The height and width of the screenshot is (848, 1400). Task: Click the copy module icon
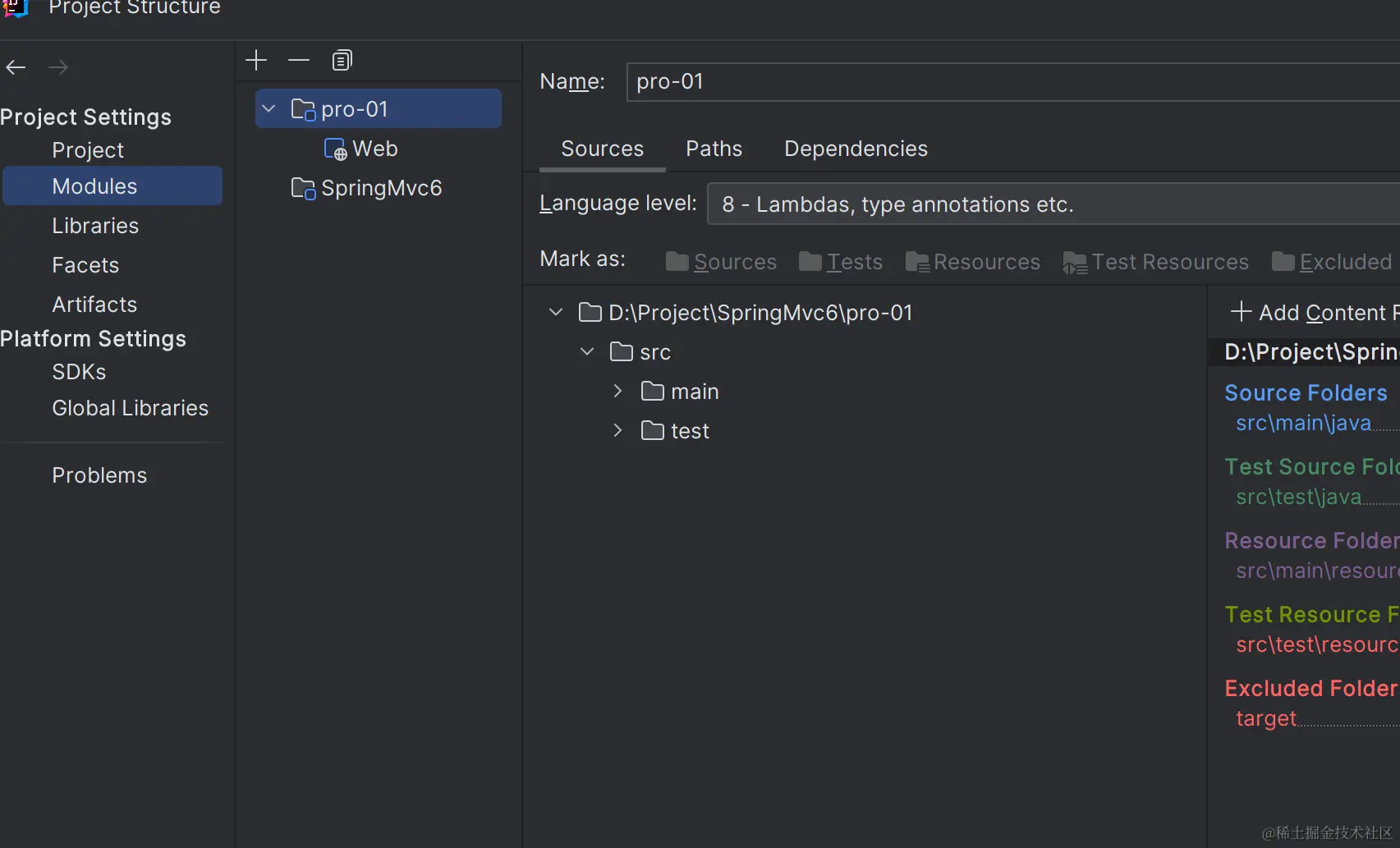(342, 60)
